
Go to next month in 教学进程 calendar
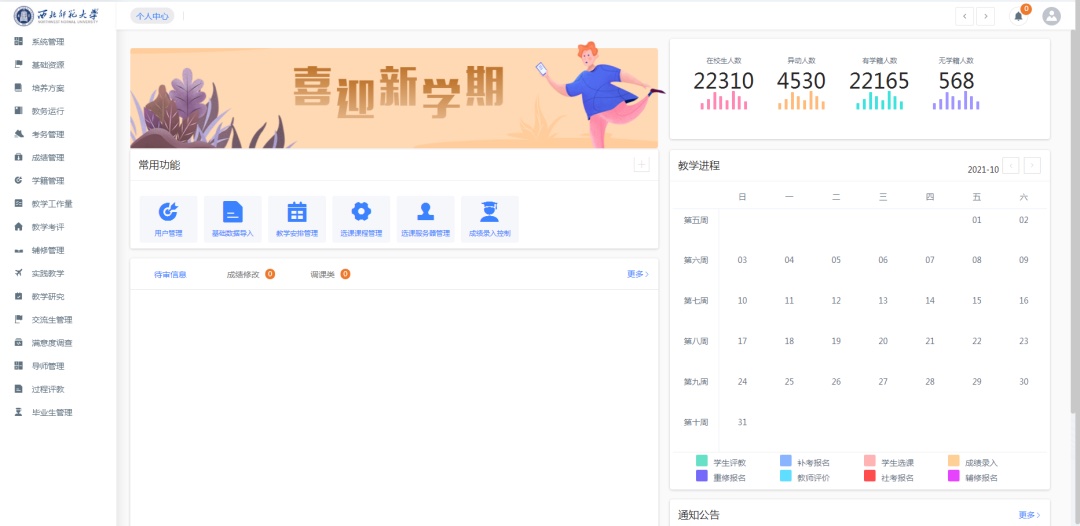click(x=1032, y=166)
